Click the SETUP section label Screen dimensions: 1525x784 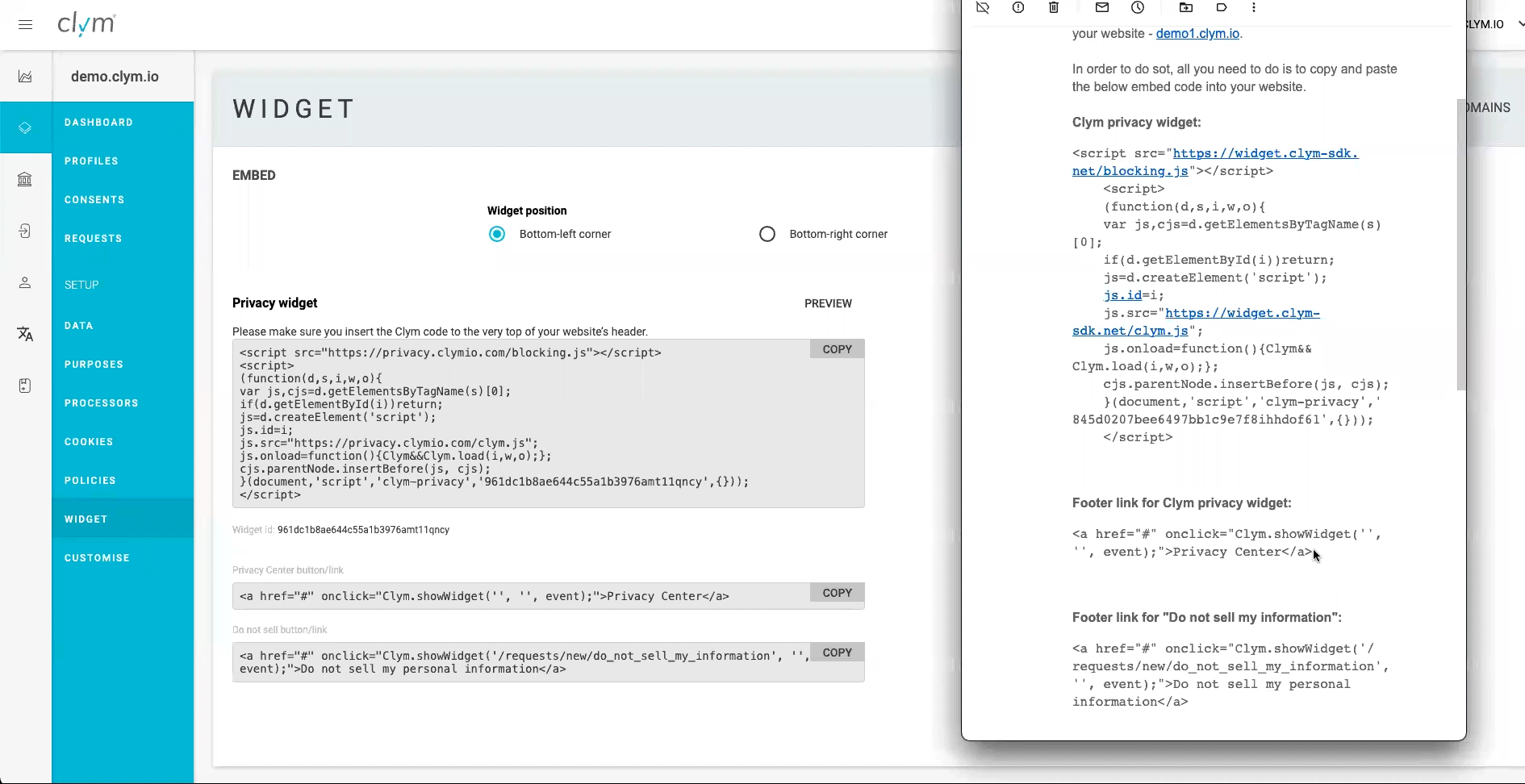pos(81,285)
